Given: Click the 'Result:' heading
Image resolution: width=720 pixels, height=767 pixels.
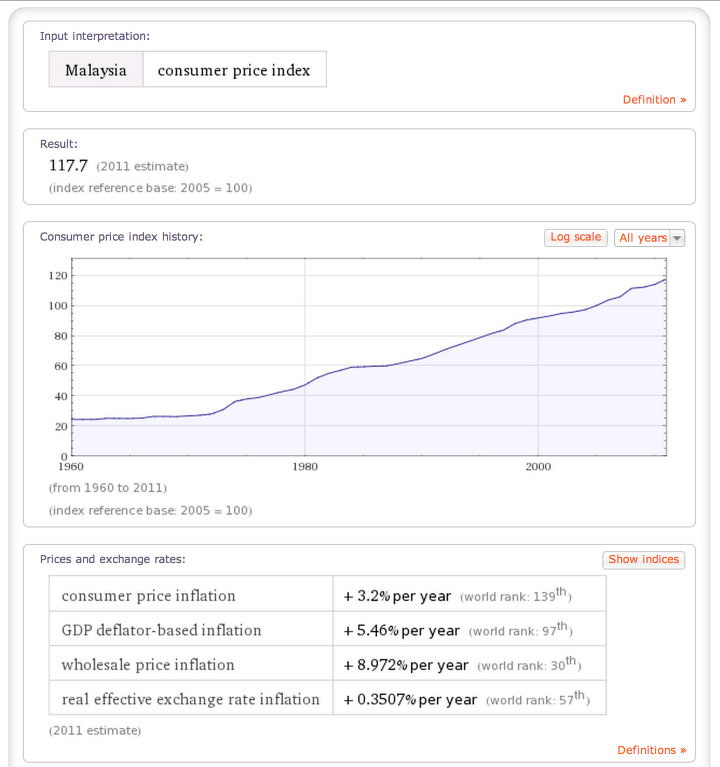Looking at the screenshot, I should coord(59,144).
